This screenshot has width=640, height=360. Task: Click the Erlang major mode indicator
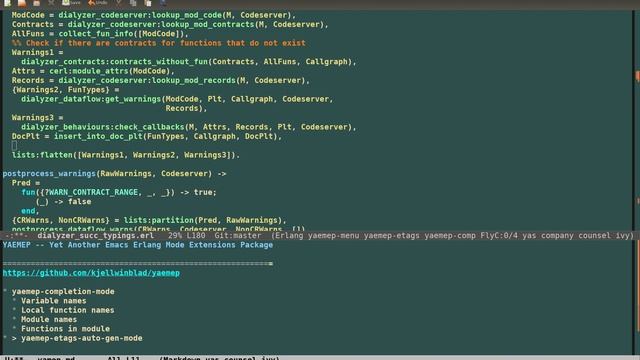[289, 236]
